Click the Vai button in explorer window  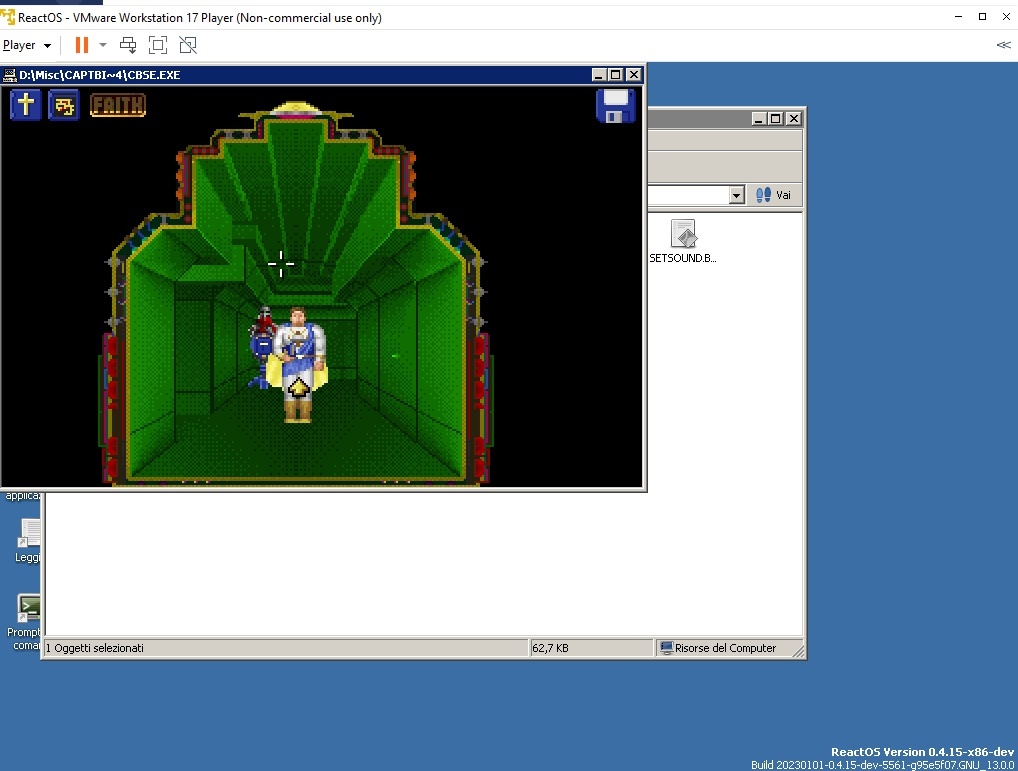774,195
